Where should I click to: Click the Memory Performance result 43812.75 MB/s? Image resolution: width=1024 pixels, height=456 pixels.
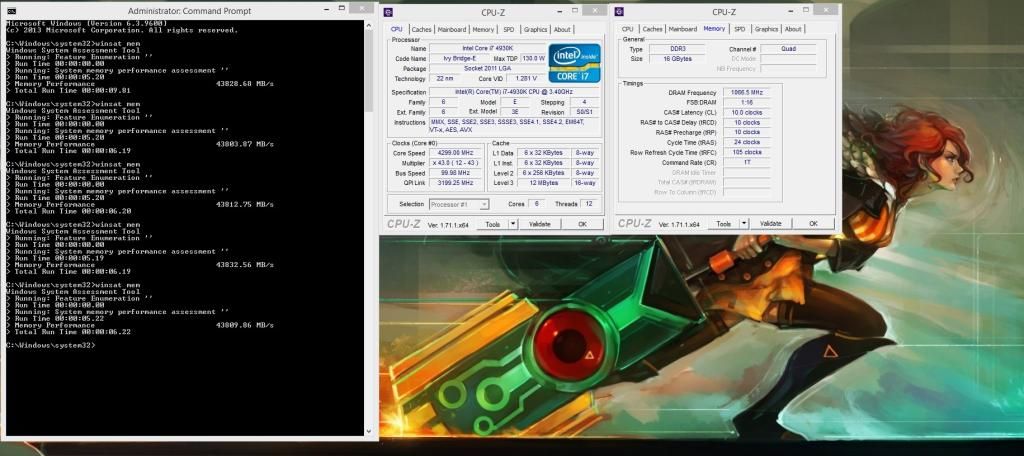[245, 204]
